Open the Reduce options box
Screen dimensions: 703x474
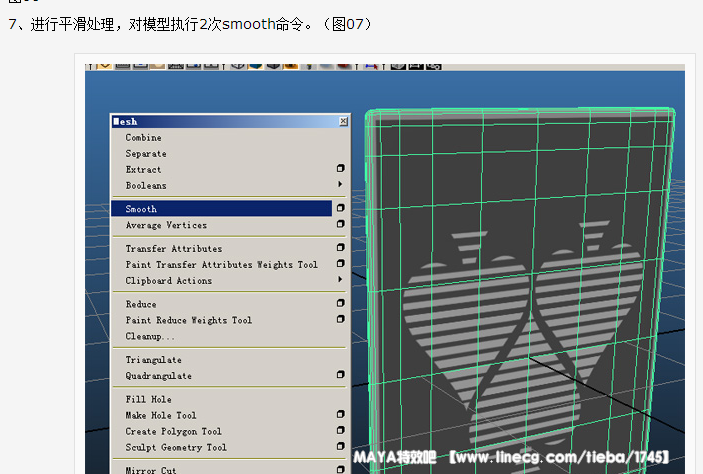coord(341,304)
